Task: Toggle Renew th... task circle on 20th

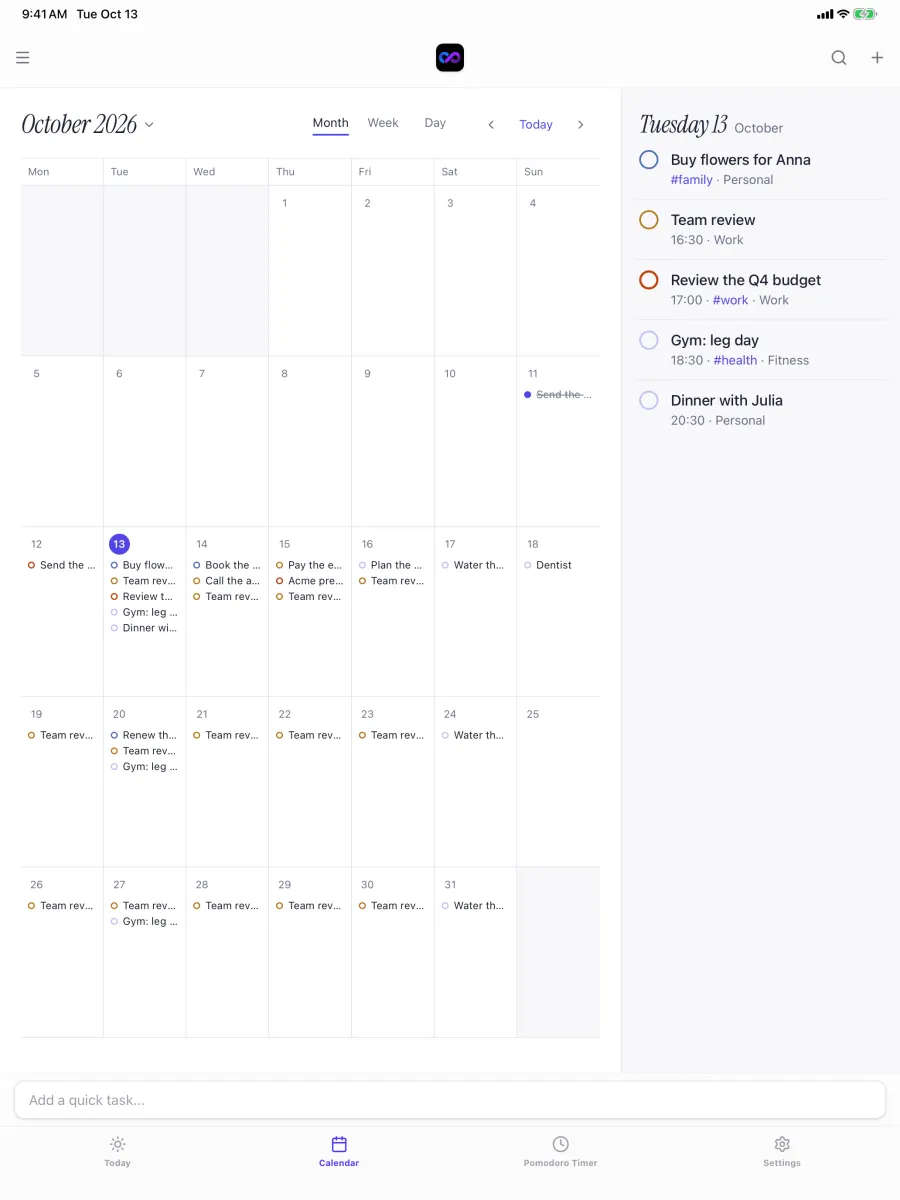Action: point(114,735)
